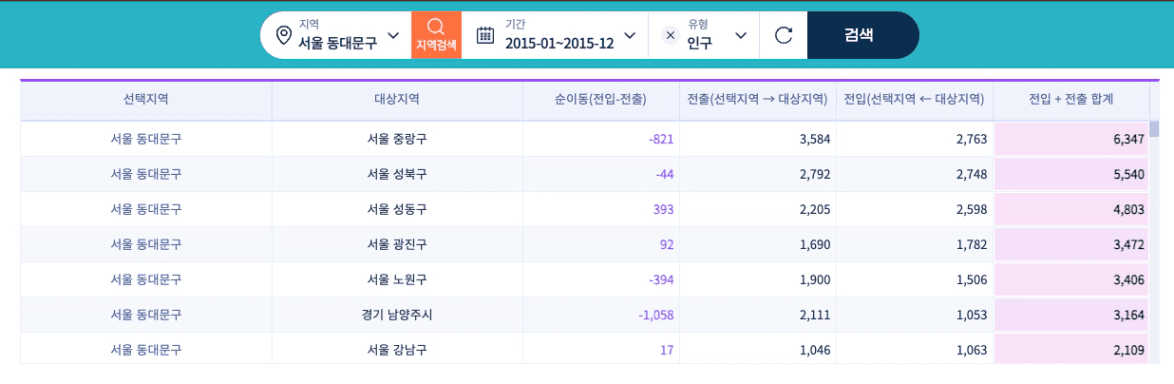Viewport: 1174px width, 384px height.
Task: Click total value 6,347
Action: (1129, 139)
